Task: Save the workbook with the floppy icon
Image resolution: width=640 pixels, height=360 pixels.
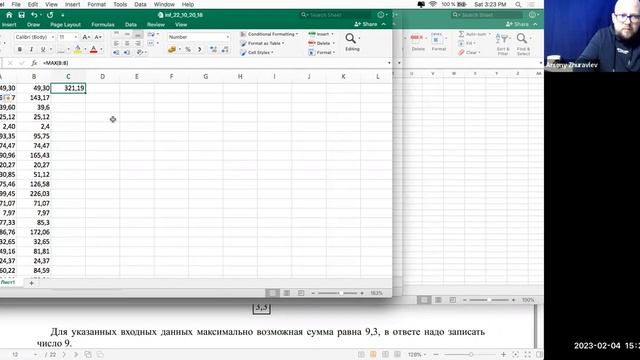Action: click(22, 15)
